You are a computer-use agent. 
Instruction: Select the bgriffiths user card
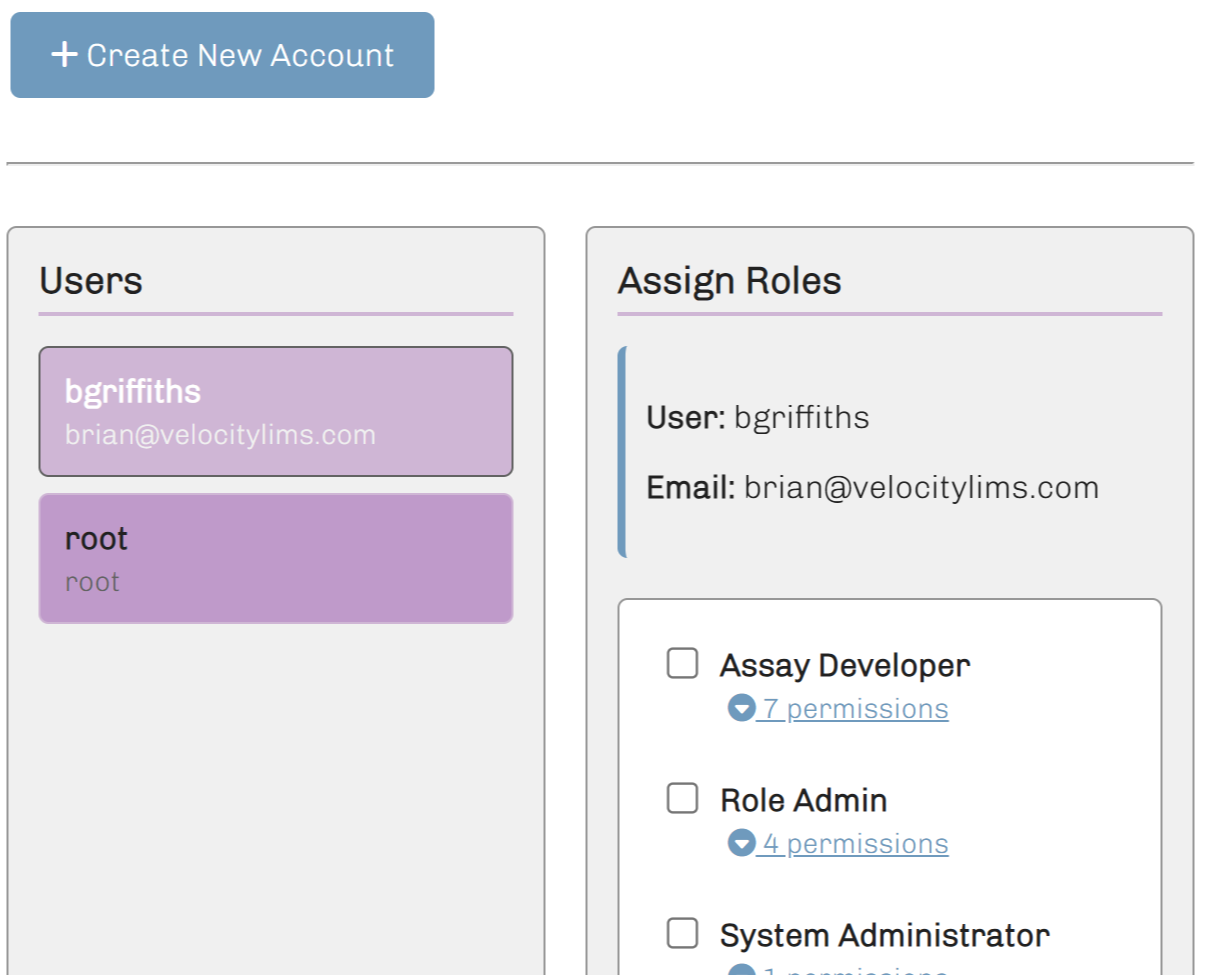click(x=275, y=411)
